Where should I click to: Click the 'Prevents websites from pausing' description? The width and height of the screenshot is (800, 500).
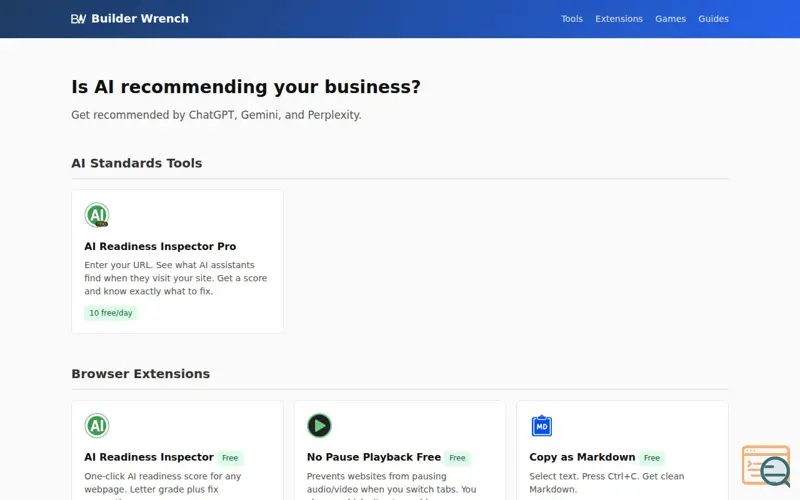(x=391, y=486)
